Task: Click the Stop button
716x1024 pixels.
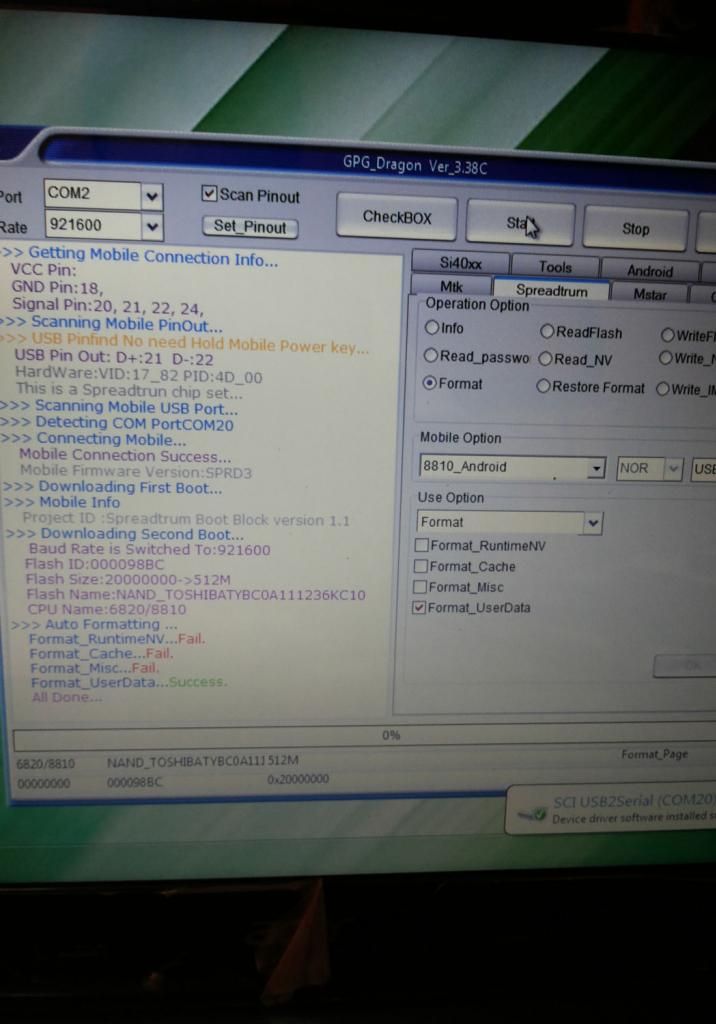Action: tap(635, 229)
